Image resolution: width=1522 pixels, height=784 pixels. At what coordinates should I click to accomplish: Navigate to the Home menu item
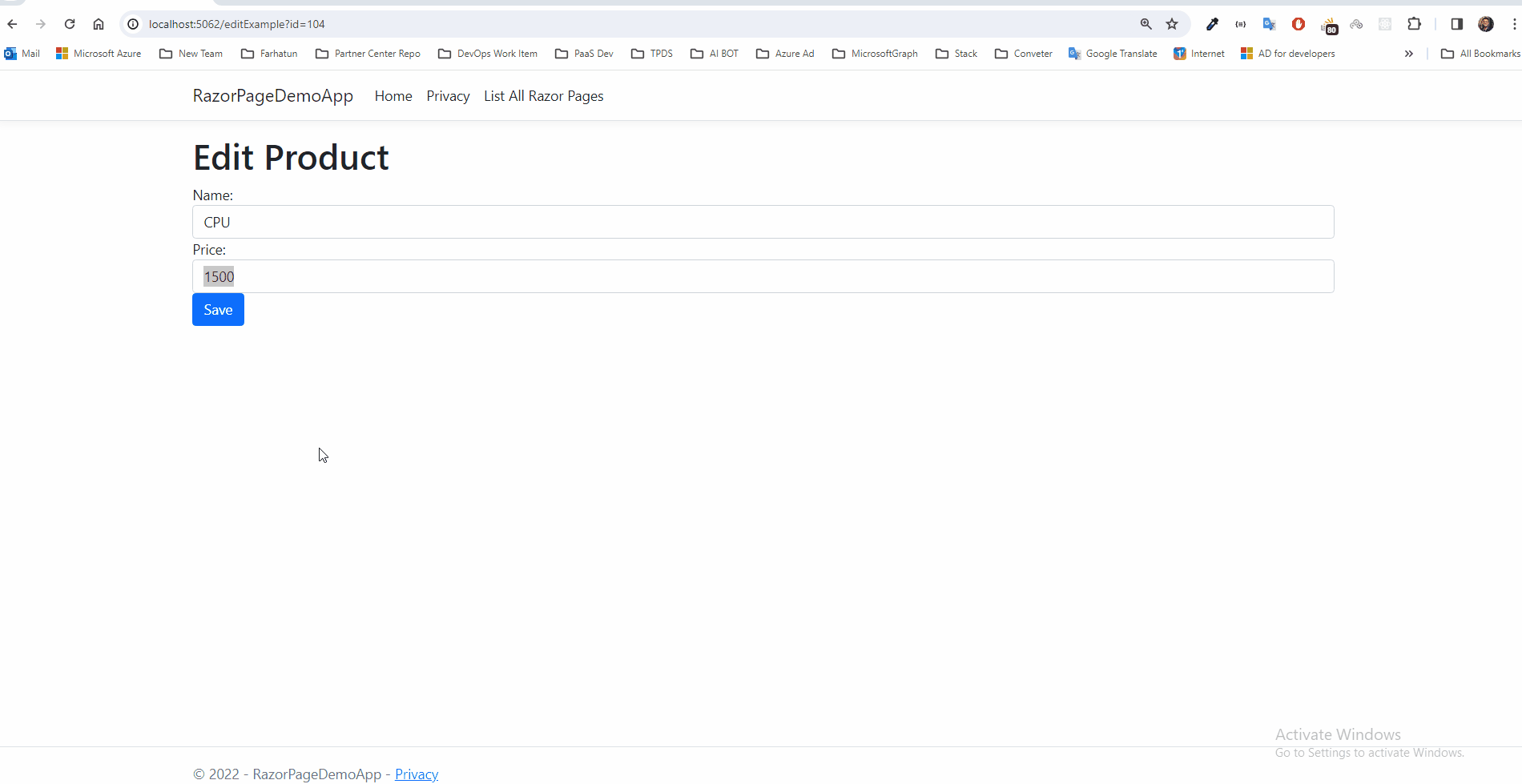(393, 95)
